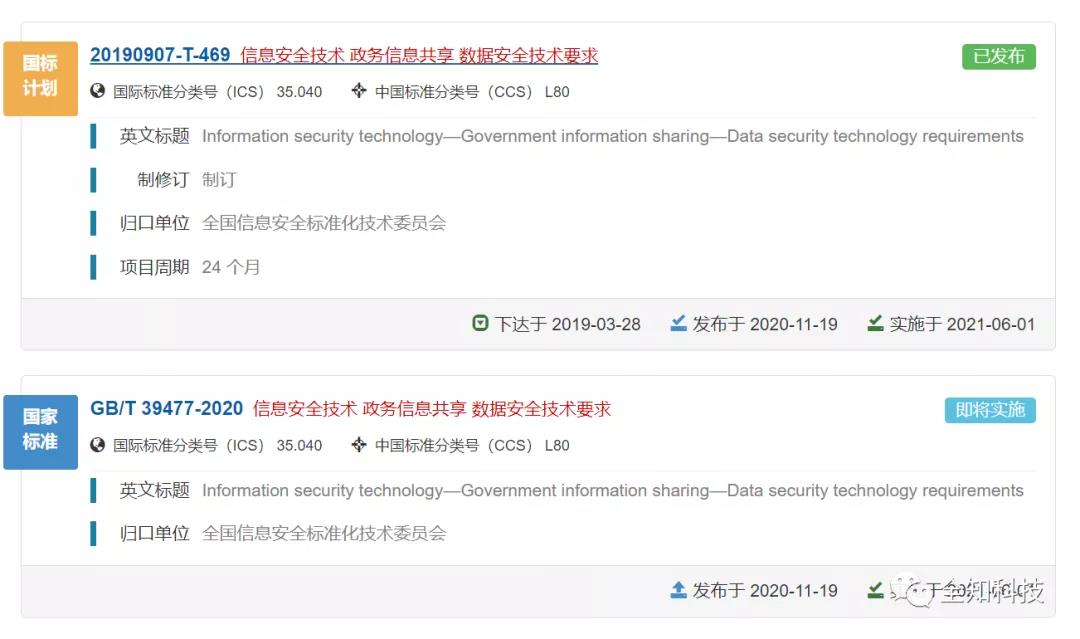Click the green implementation icon in second card footer
The height and width of the screenshot is (639, 1080).
point(875,590)
